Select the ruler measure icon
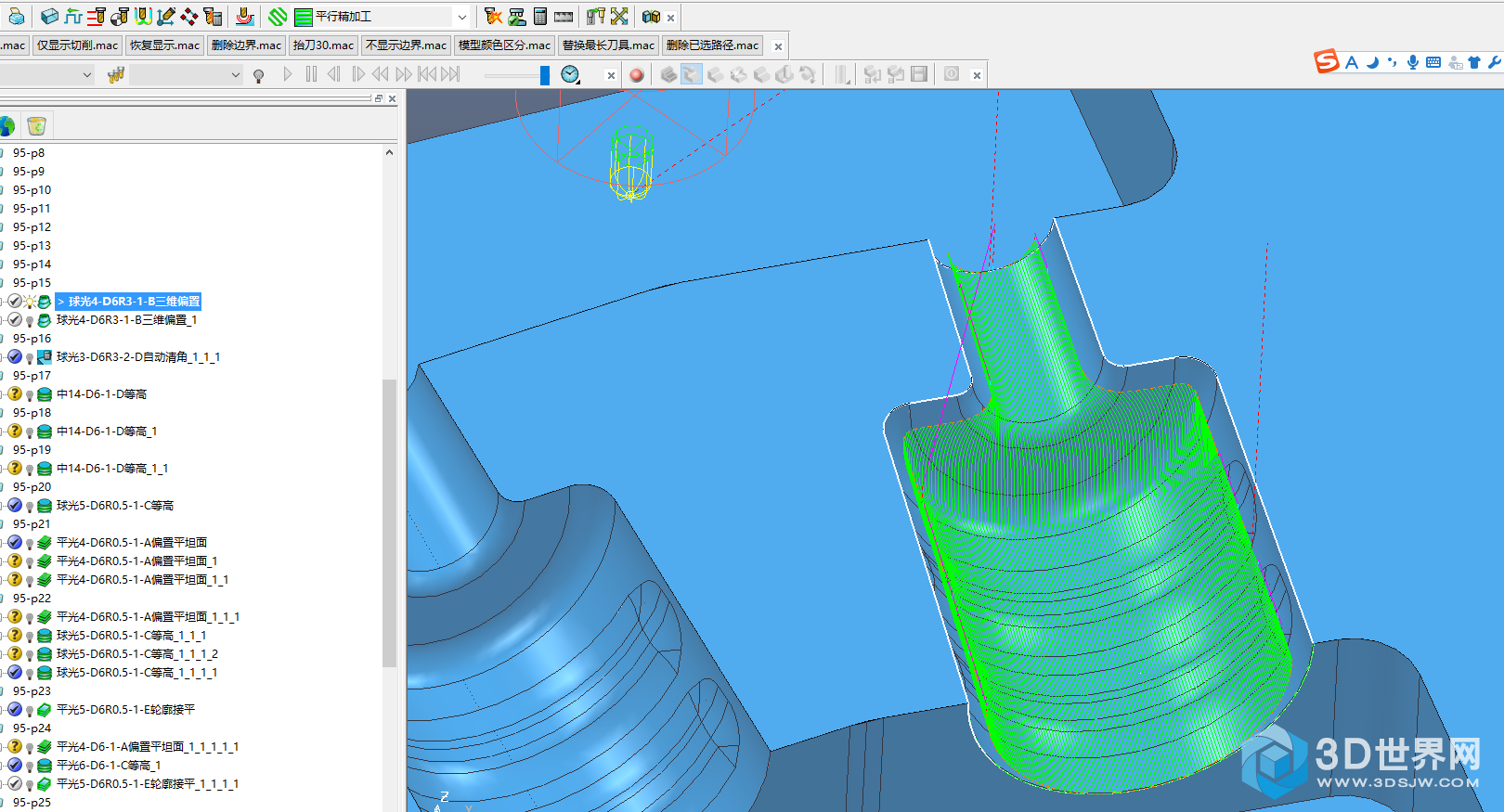This screenshot has height=812, width=1504. 564,17
